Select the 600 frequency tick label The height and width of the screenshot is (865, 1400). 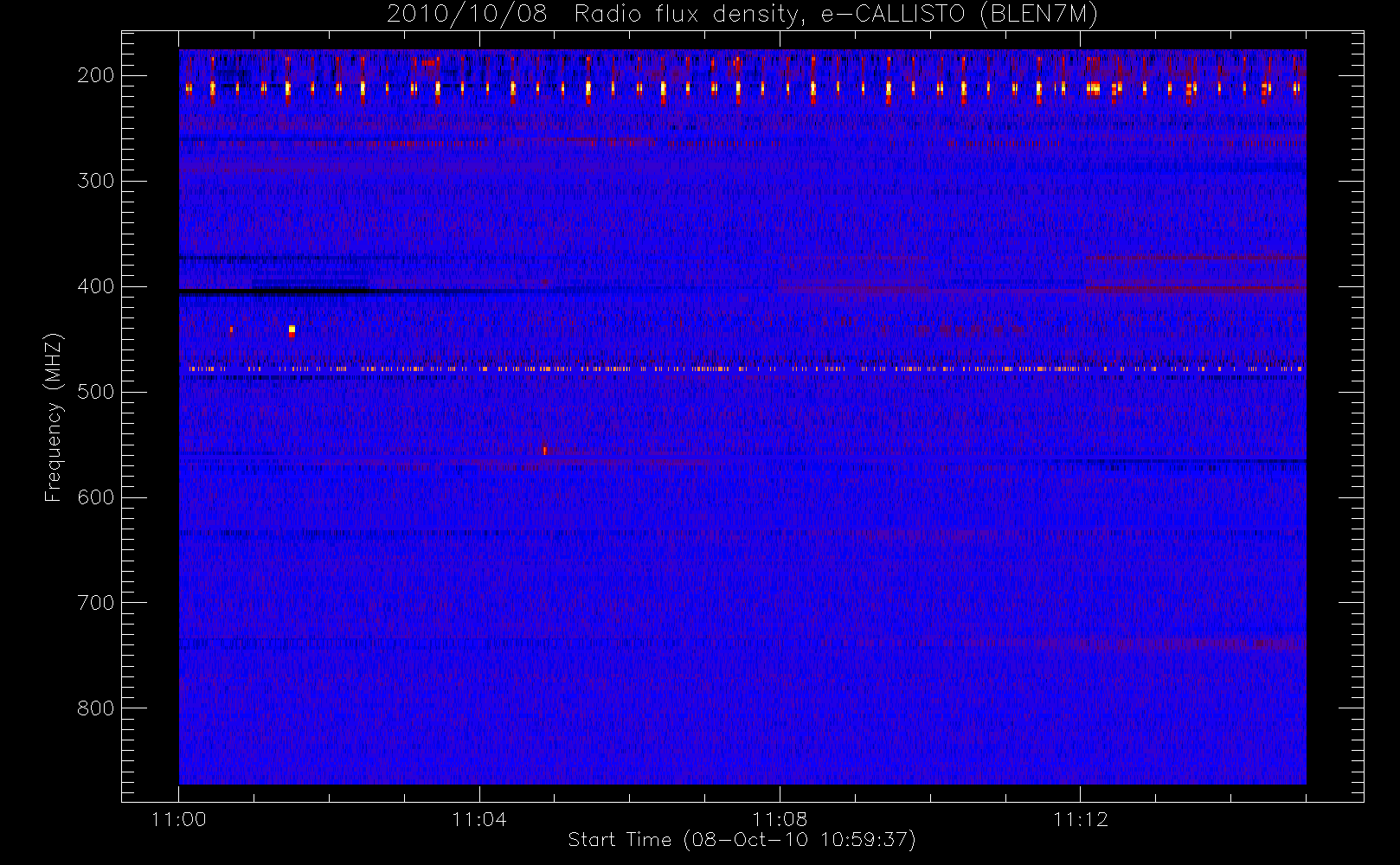[x=96, y=497]
